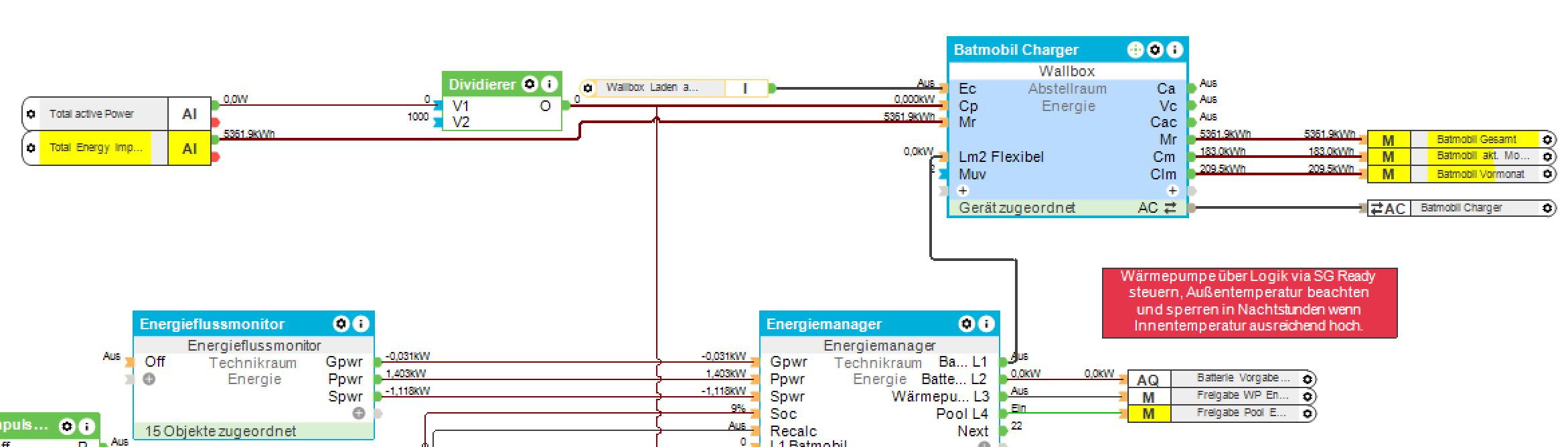Click the AC swap icon in Batmobil Charger
The width and height of the screenshot is (1568, 447).
click(x=1170, y=208)
